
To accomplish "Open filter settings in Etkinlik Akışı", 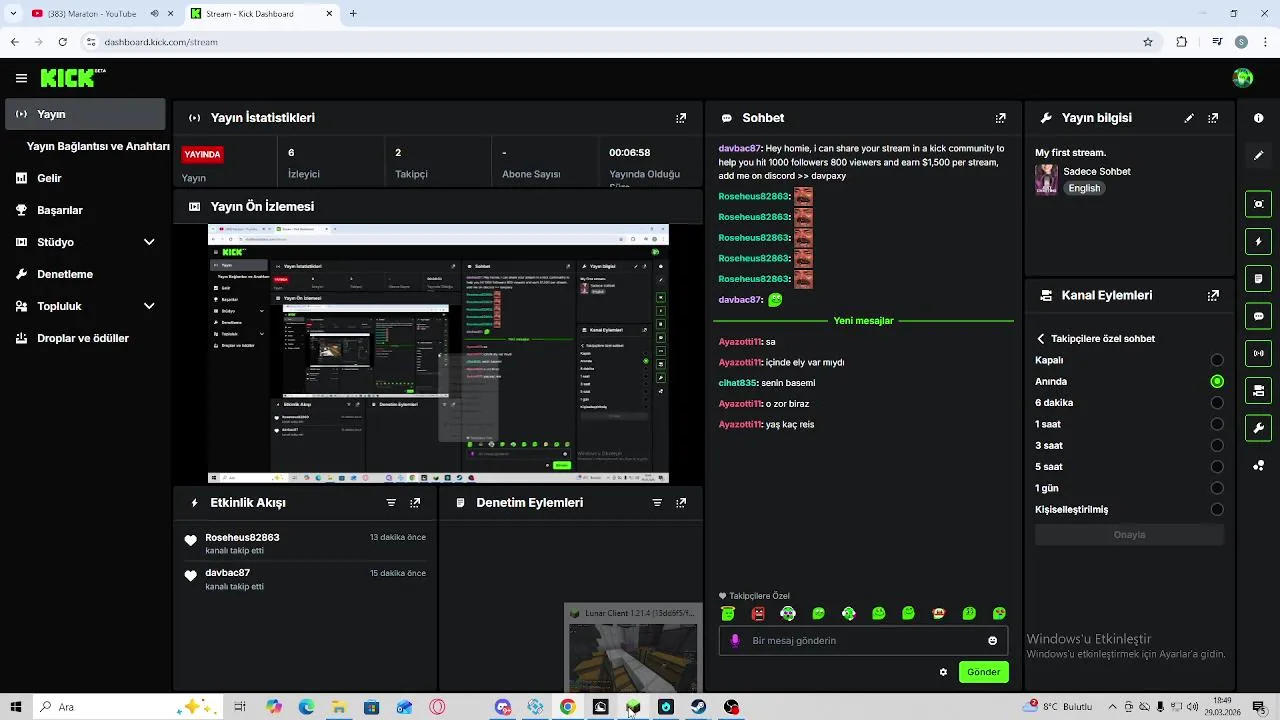I will tap(391, 503).
